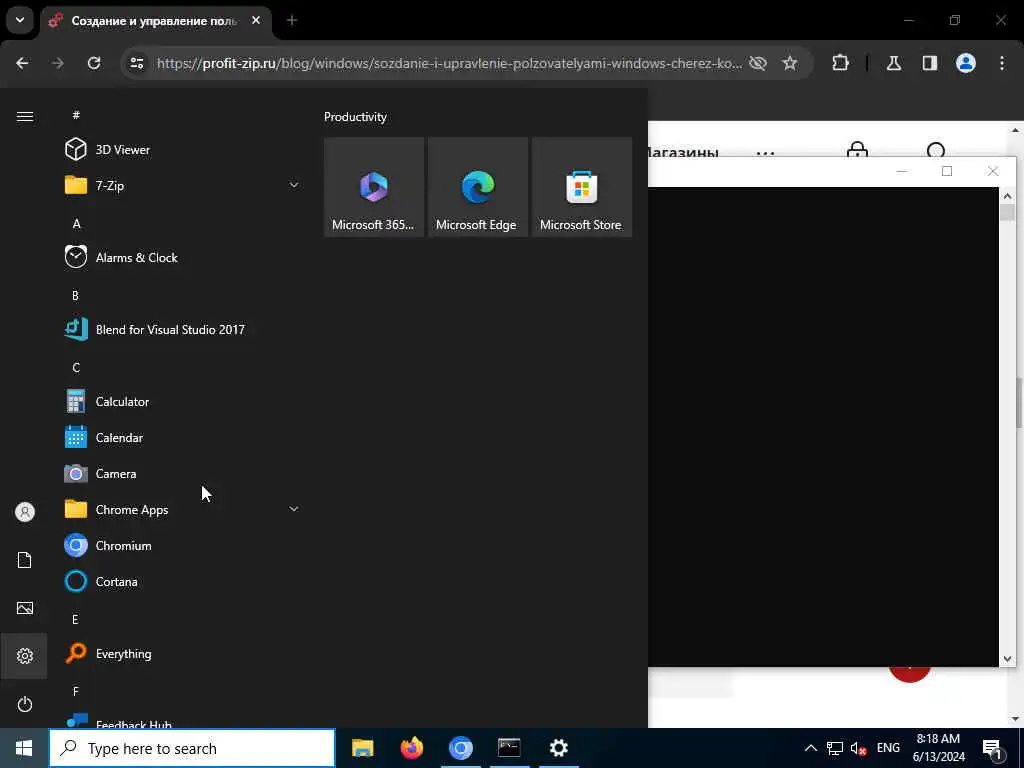Launch Alarms & Clock
1024x768 pixels.
[182, 257]
